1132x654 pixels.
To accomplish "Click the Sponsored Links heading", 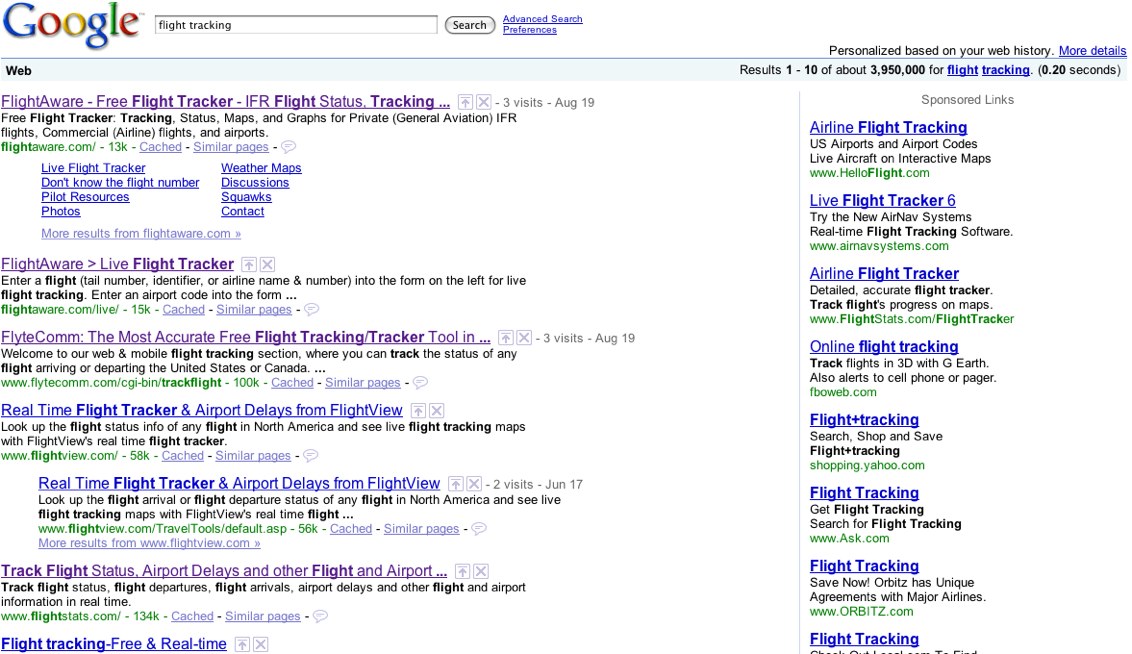I will point(967,100).
